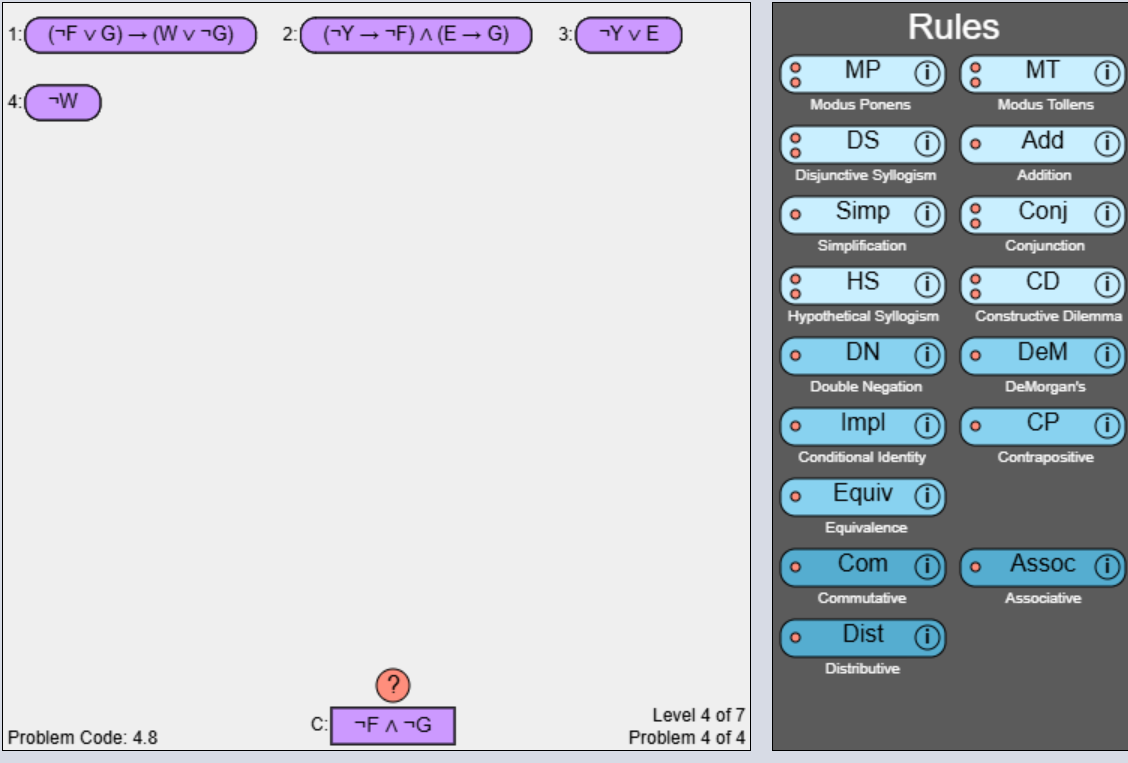Open info for Conditional Identity
This screenshot has width=1128, height=763.
click(926, 424)
